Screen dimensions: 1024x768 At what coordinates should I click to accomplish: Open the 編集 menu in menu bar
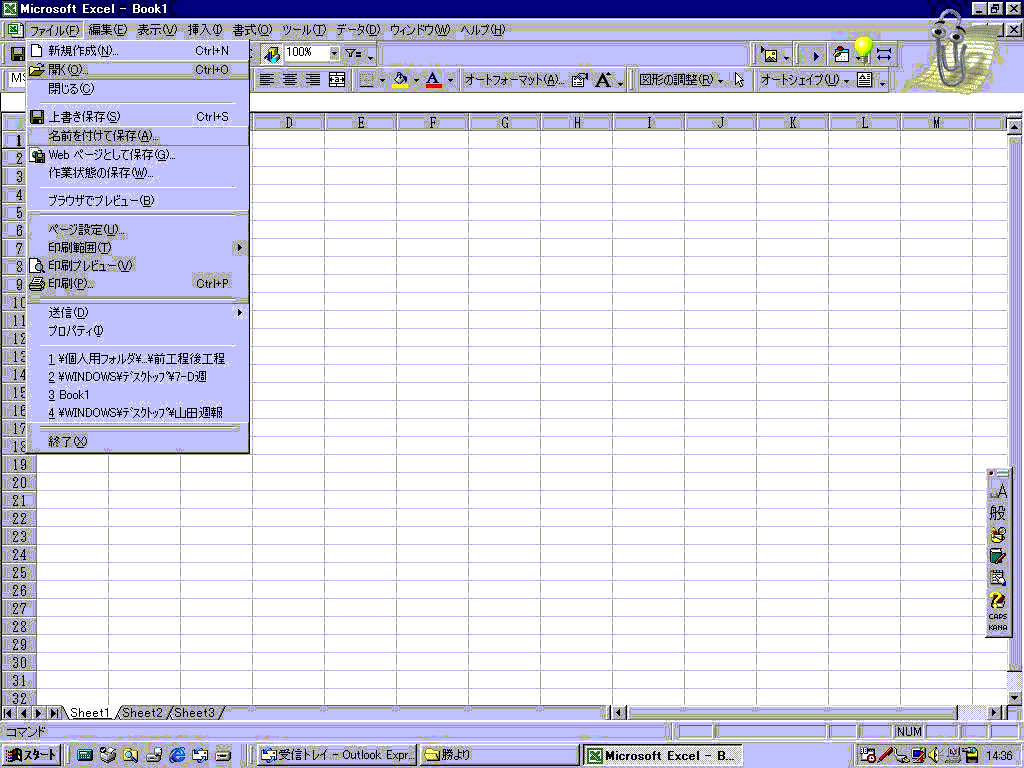coord(107,30)
